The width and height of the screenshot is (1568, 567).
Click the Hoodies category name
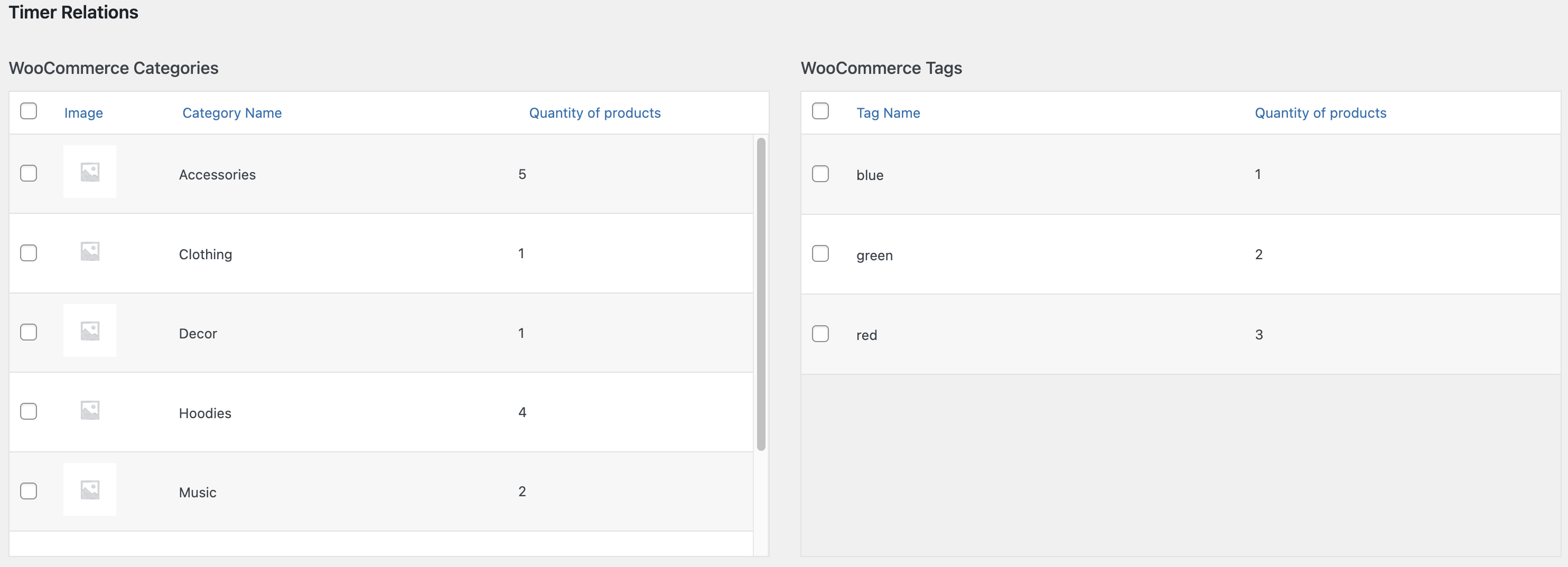click(205, 413)
